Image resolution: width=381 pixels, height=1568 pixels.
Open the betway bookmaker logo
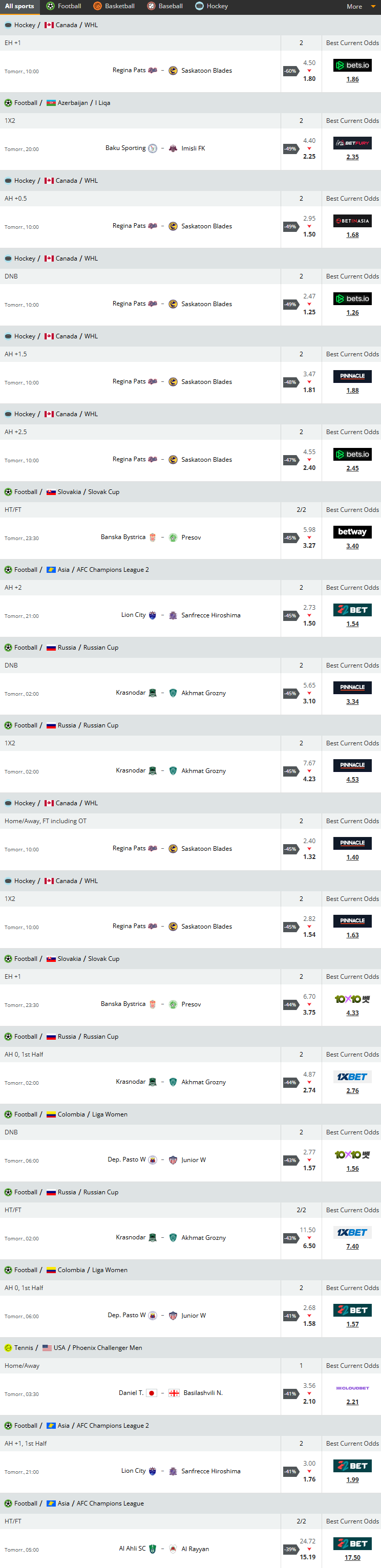[x=352, y=532]
